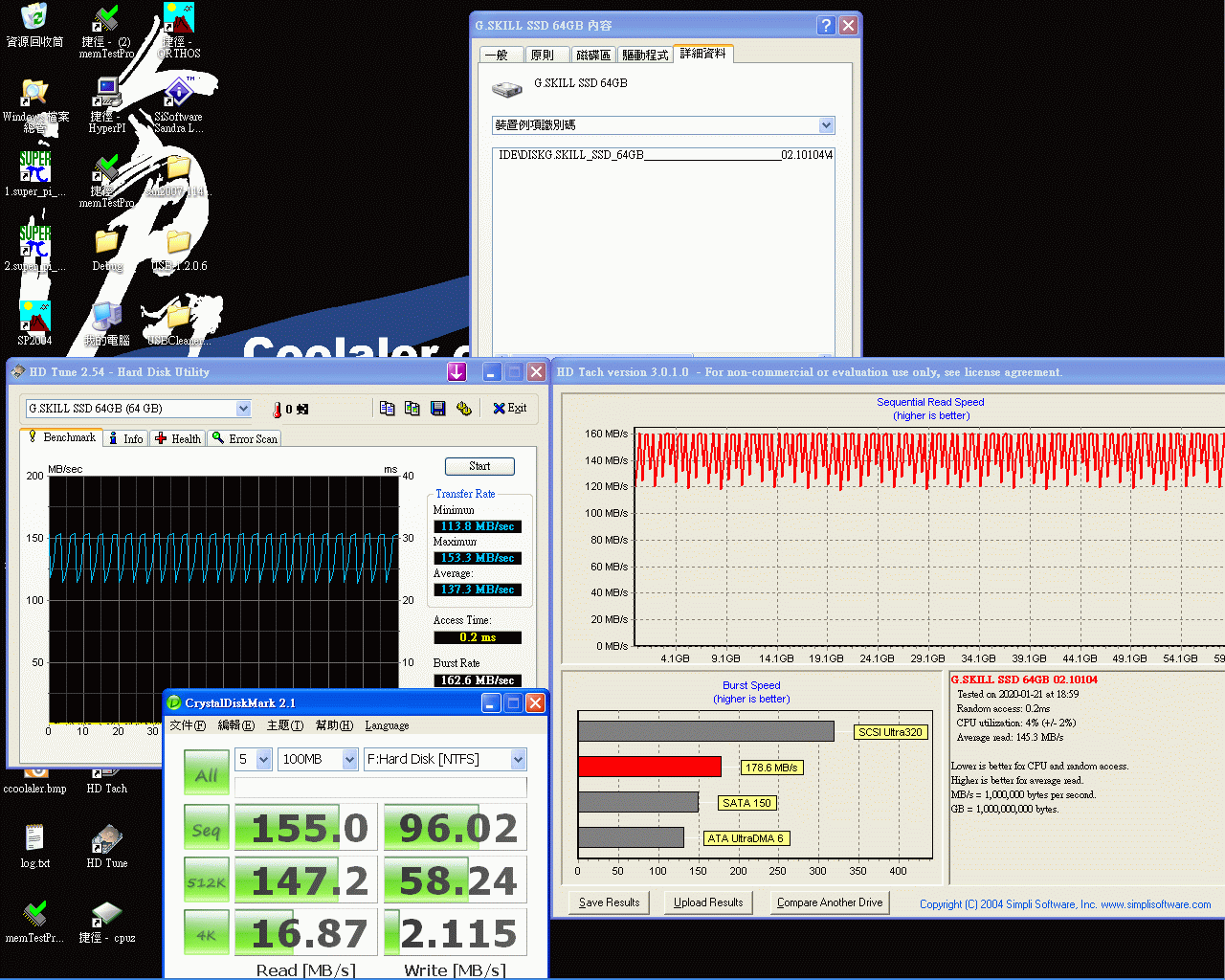Image resolution: width=1225 pixels, height=980 pixels.
Task: Select the ORTHOS shortcut desktop icon
Action: click(179, 32)
